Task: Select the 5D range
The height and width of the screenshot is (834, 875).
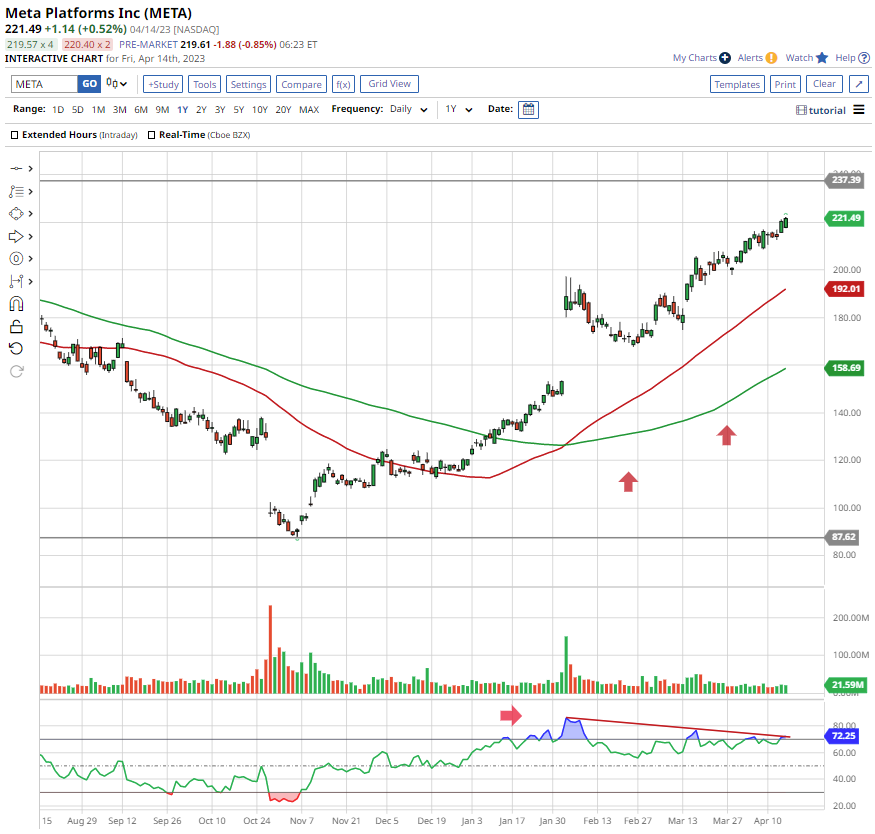Action: 78,110
